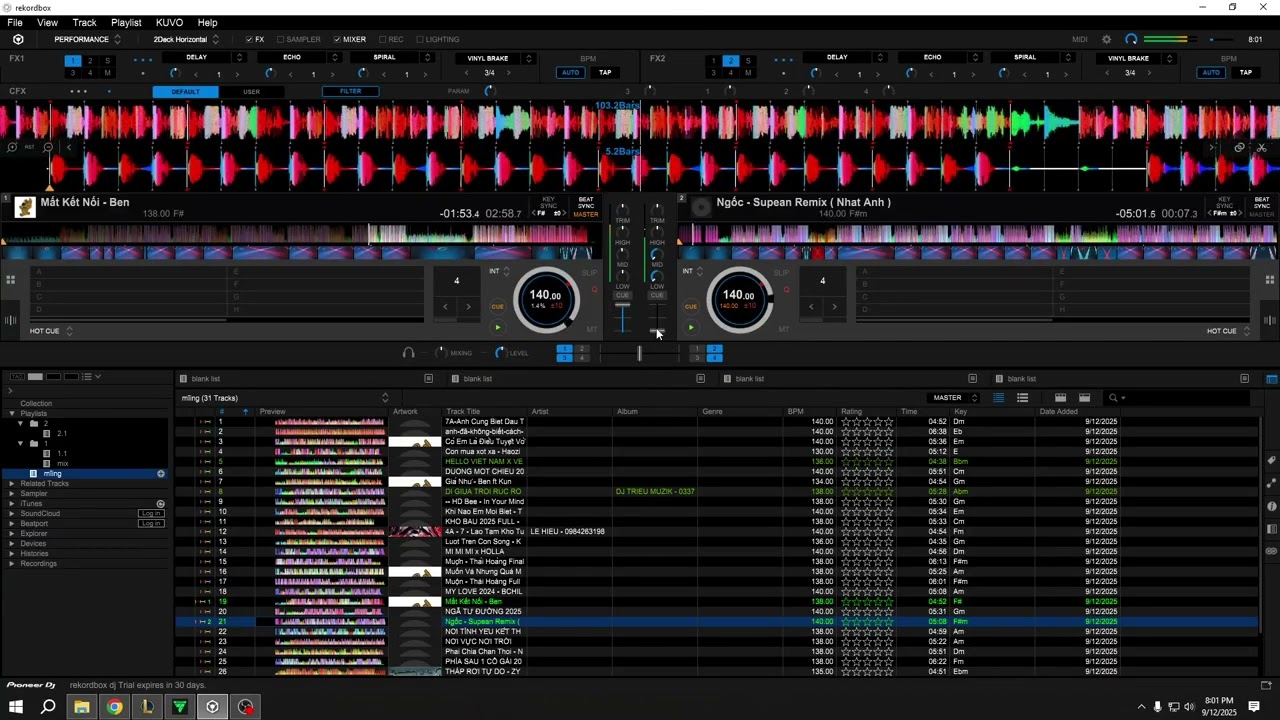Enable the LIGHTING checkbox

pyautogui.click(x=420, y=40)
